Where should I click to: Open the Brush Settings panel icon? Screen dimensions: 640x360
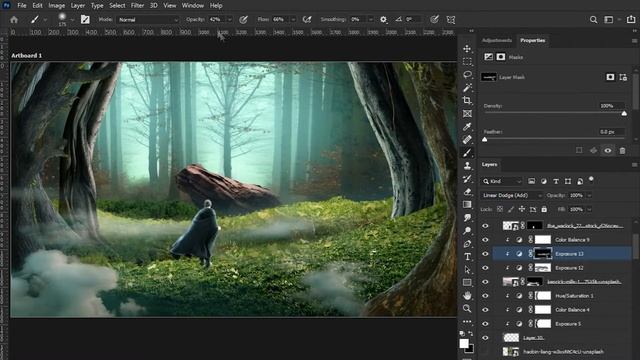tap(85, 20)
